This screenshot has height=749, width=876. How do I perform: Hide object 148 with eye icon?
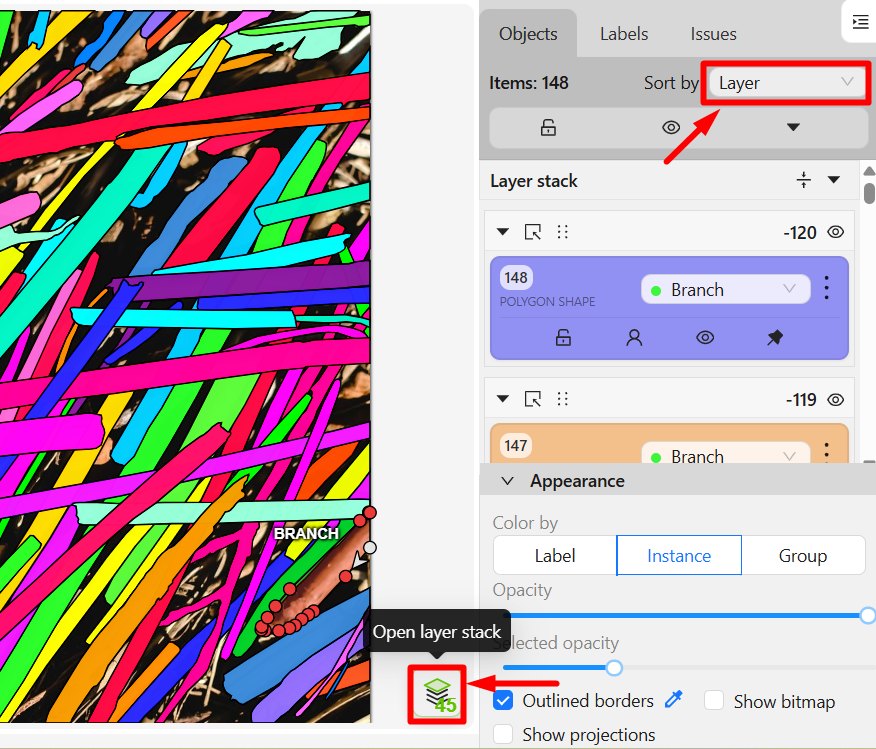coord(705,337)
